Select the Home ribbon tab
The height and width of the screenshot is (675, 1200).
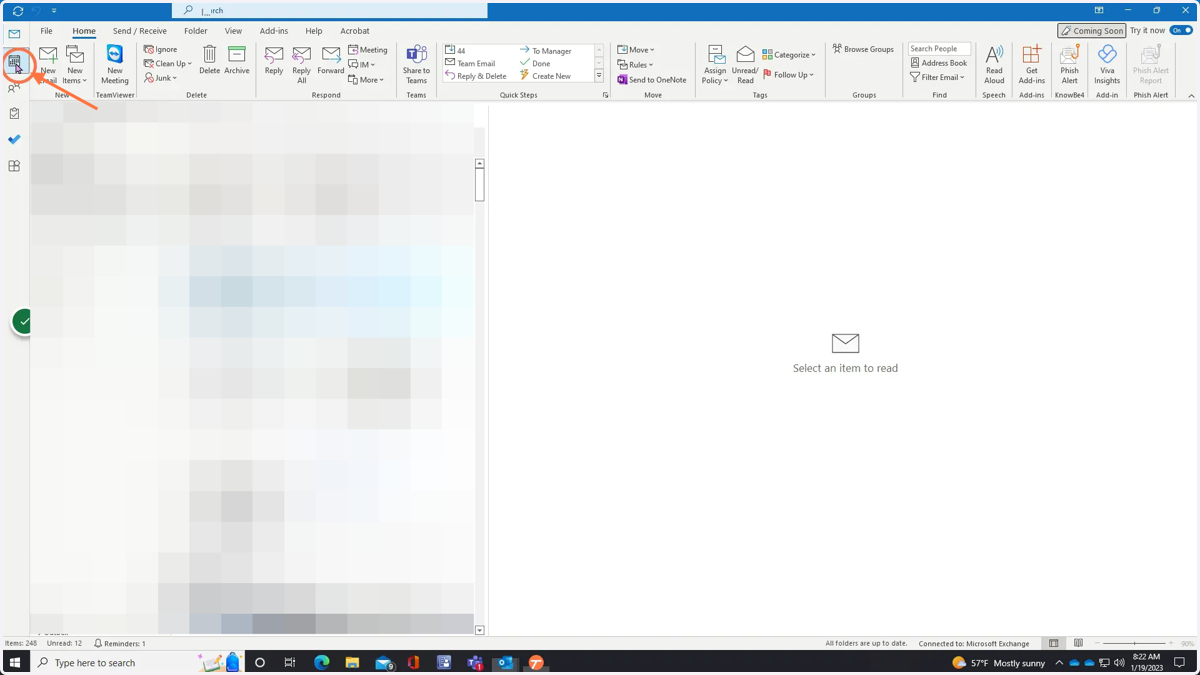click(x=84, y=31)
